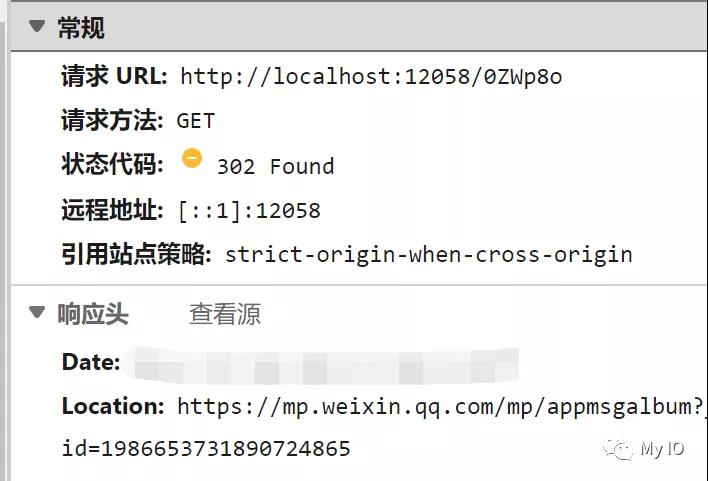Viewport: 708px width, 481px height.
Task: Click the 302 Found status text
Action: (275, 166)
